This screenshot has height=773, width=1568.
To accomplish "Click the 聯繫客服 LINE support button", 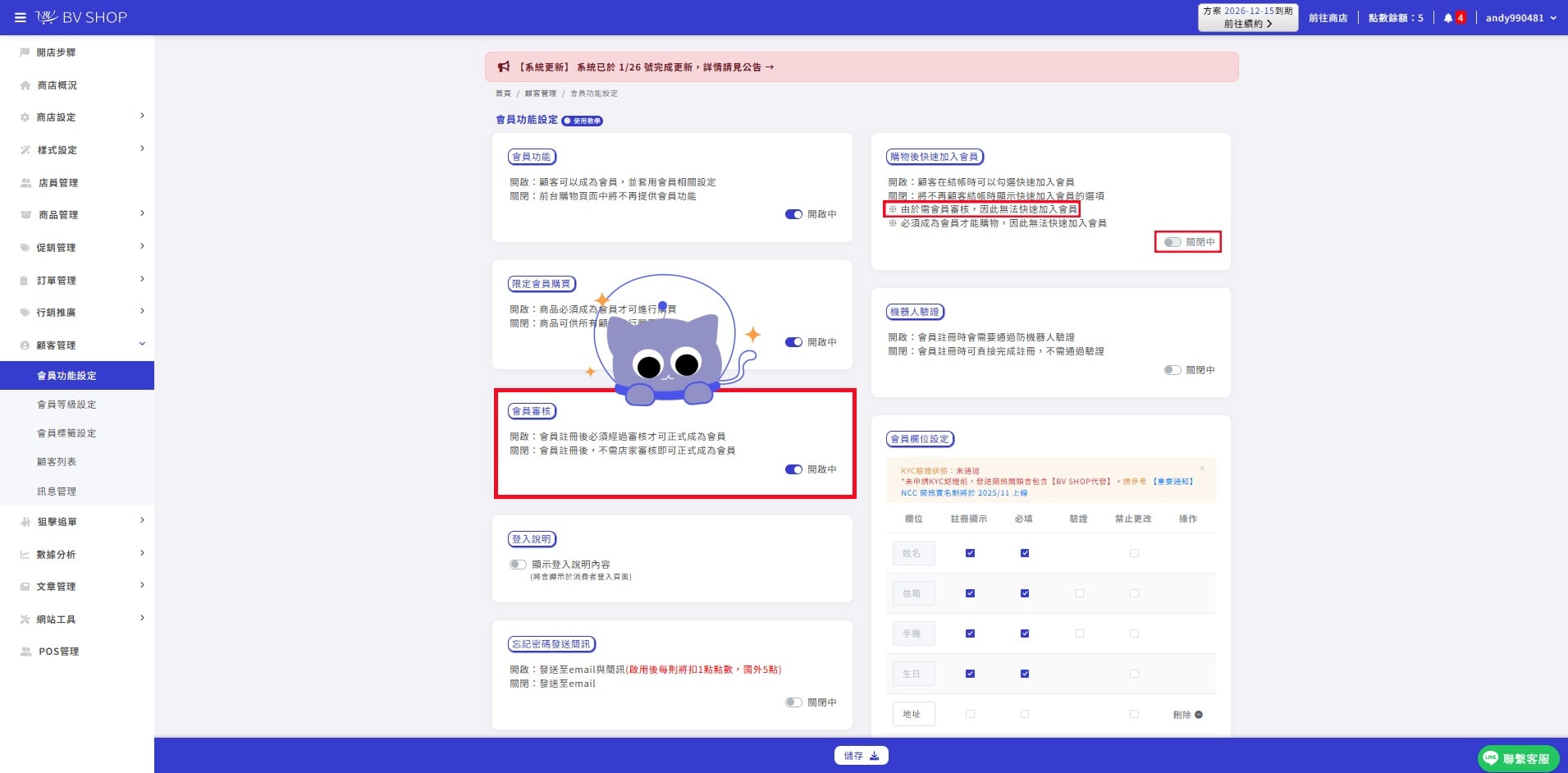I will [1518, 759].
